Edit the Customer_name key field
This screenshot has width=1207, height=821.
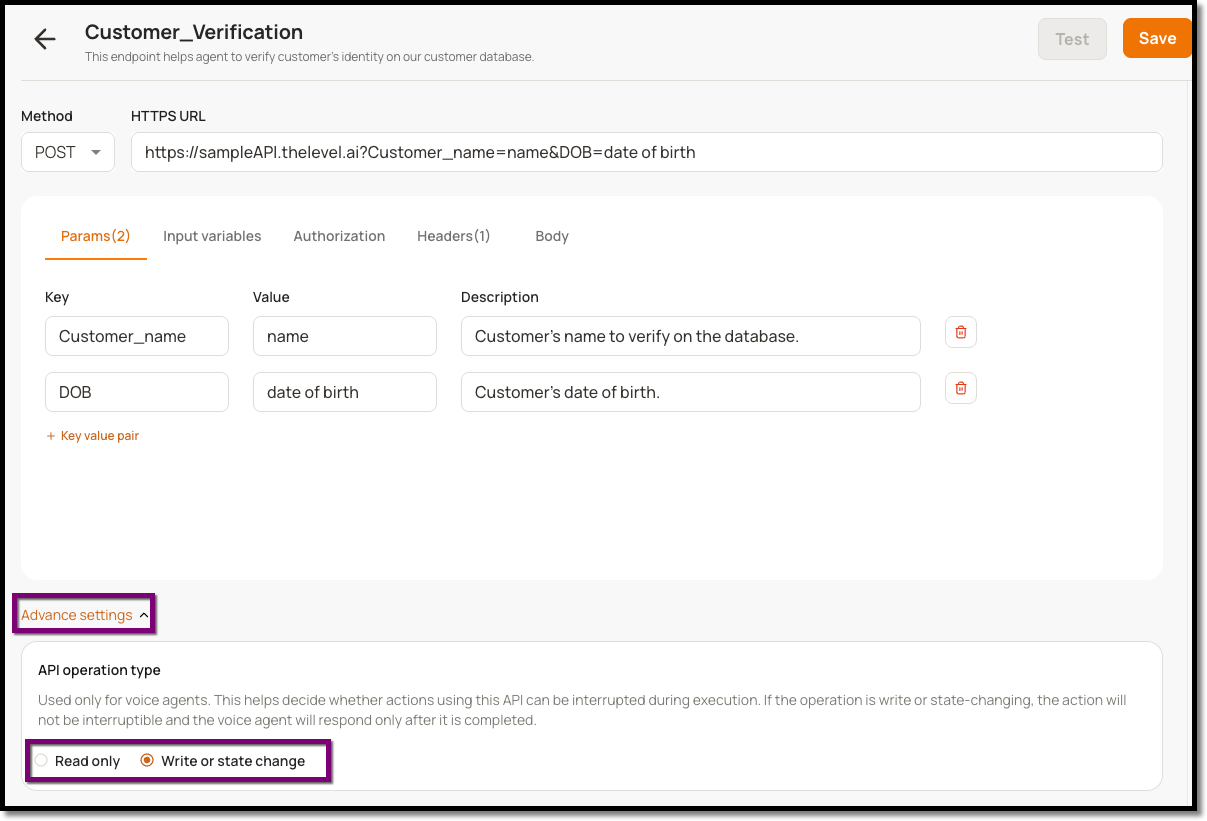pos(137,336)
